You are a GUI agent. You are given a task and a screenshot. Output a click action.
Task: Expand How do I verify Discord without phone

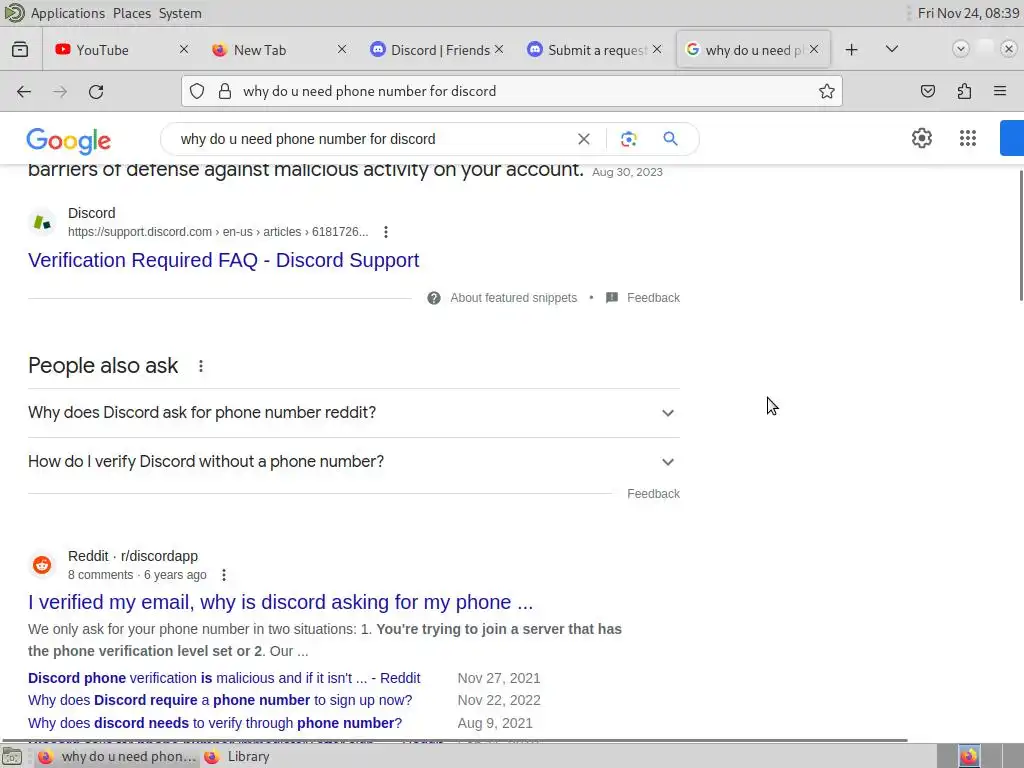click(353, 462)
